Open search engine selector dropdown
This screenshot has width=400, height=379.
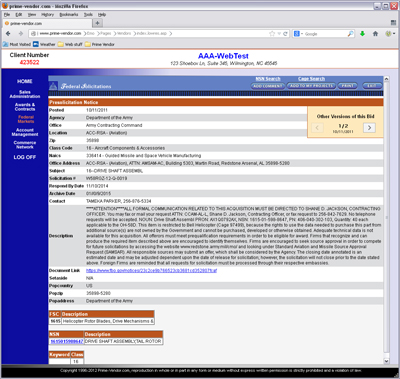(298, 34)
